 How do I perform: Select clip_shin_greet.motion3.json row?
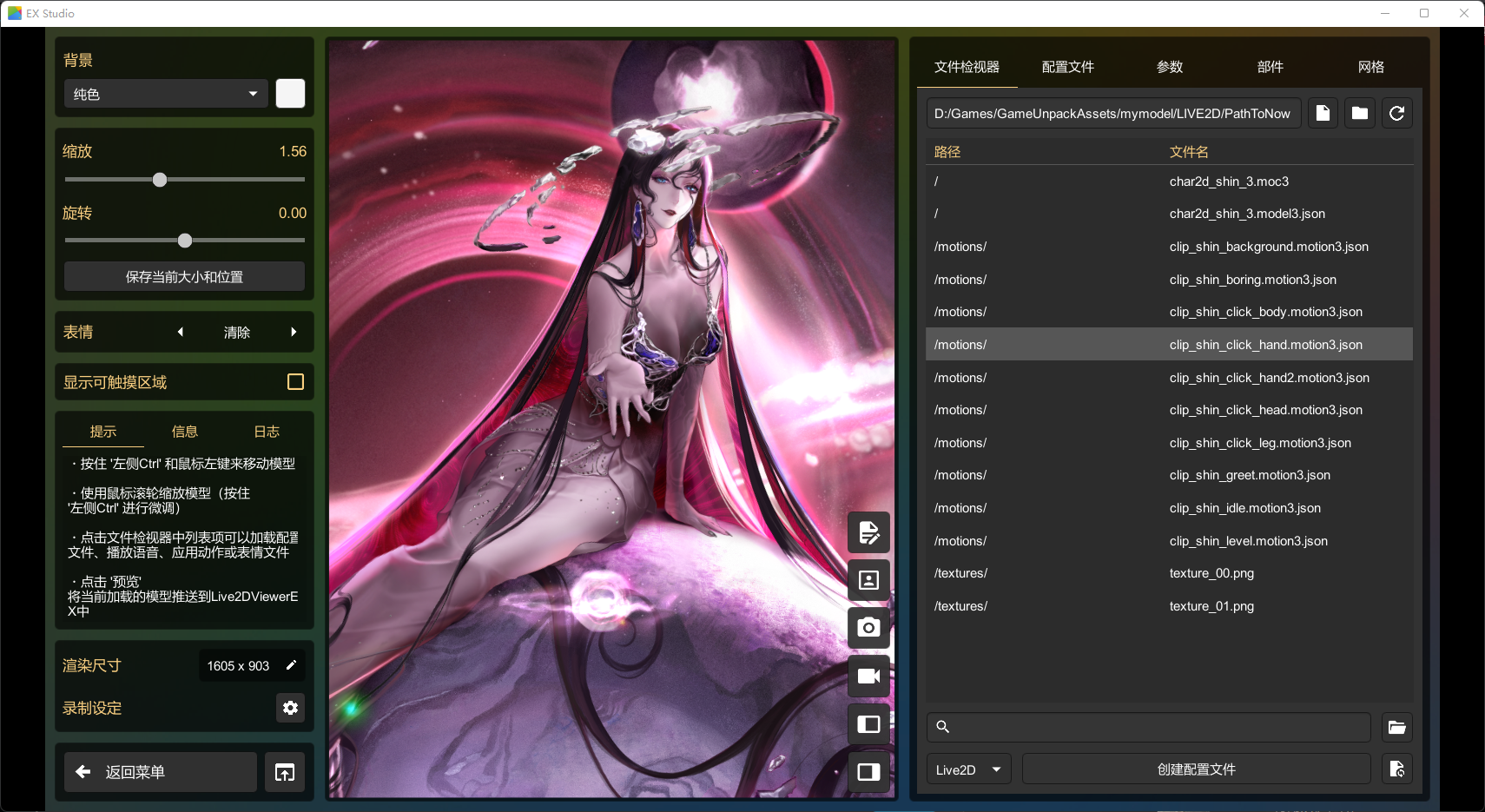(x=1169, y=475)
